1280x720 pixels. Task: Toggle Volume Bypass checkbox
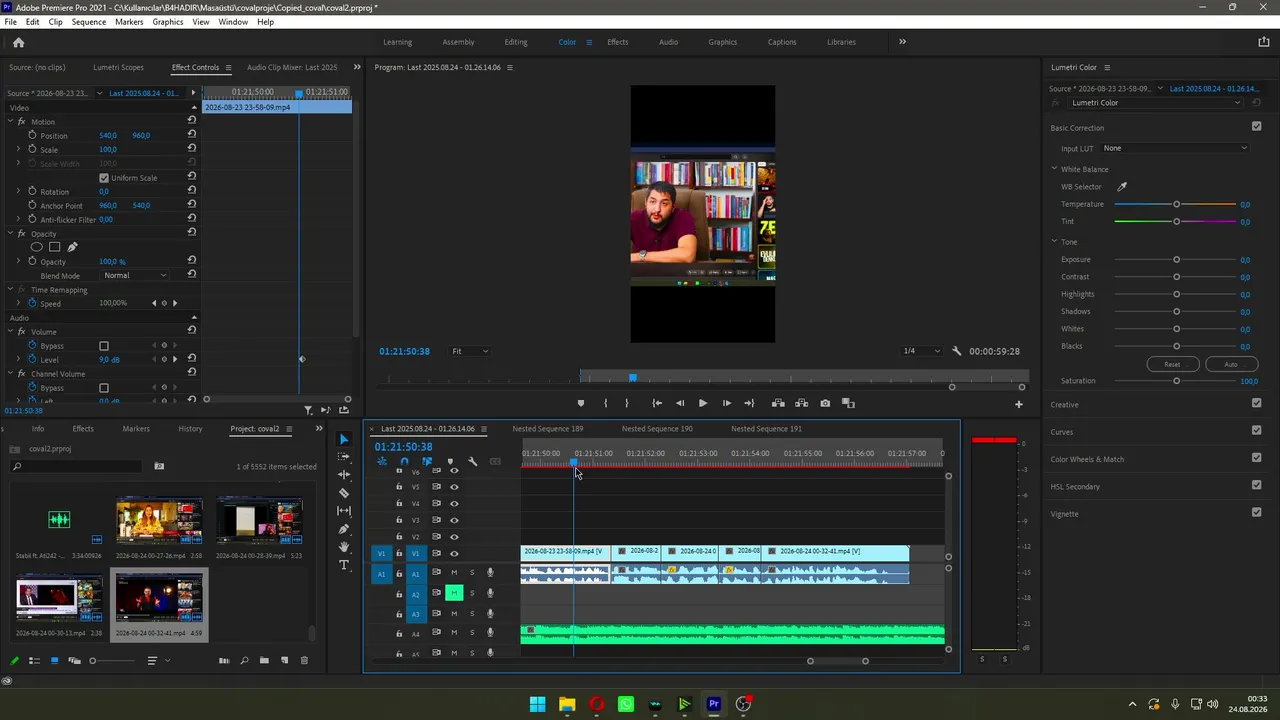pyautogui.click(x=104, y=346)
